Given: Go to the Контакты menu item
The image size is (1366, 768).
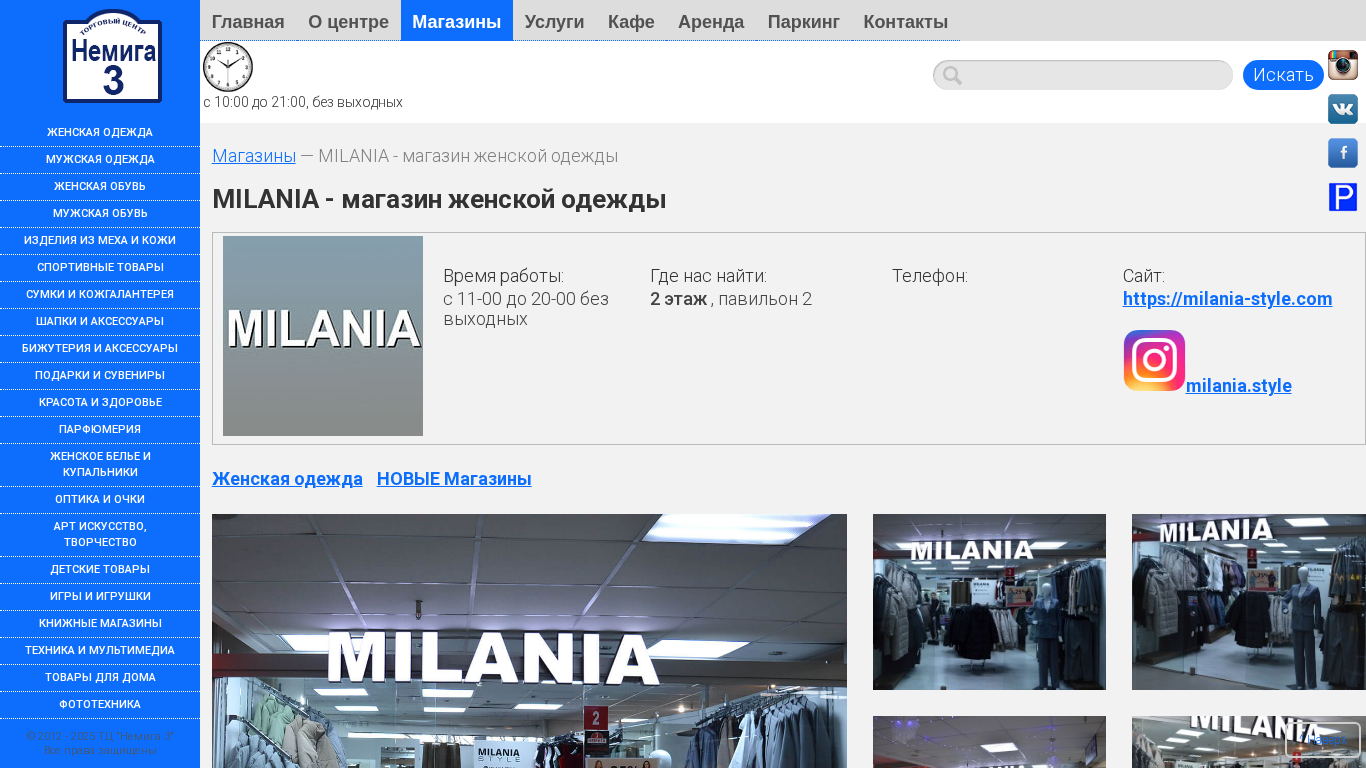Looking at the screenshot, I should click(x=906, y=21).
